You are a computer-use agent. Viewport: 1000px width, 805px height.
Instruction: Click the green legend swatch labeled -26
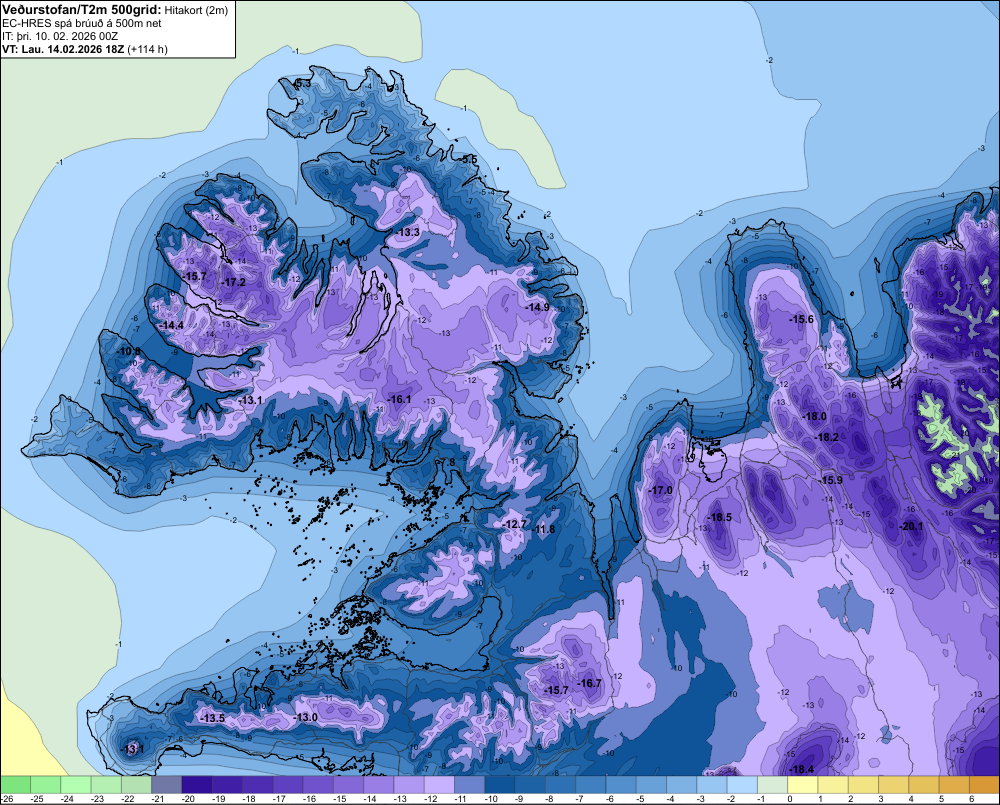coord(15,785)
